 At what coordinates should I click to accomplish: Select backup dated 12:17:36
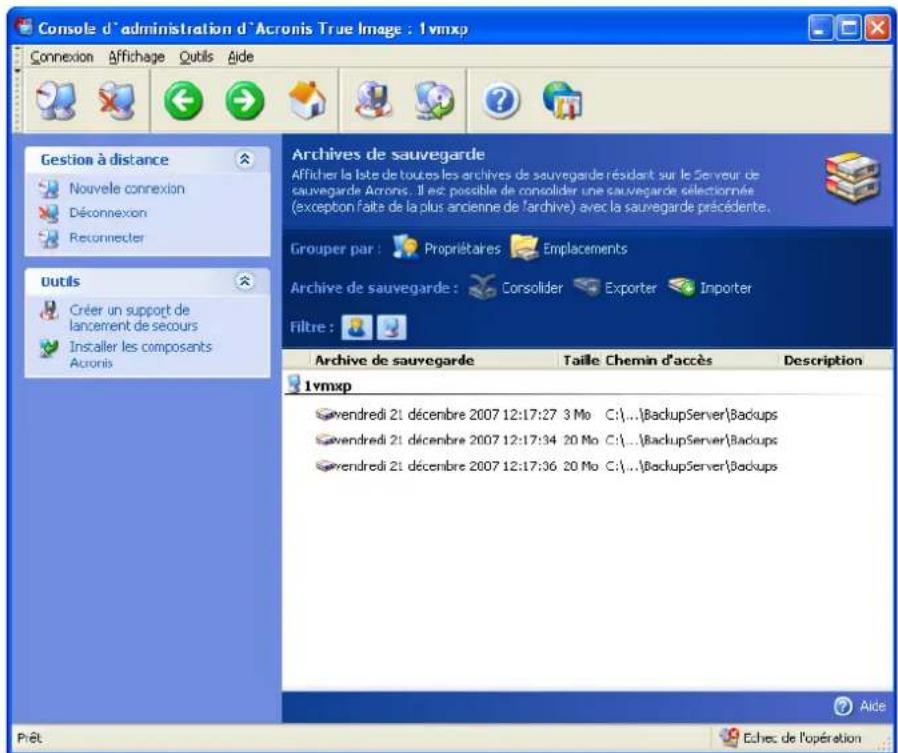(x=546, y=466)
